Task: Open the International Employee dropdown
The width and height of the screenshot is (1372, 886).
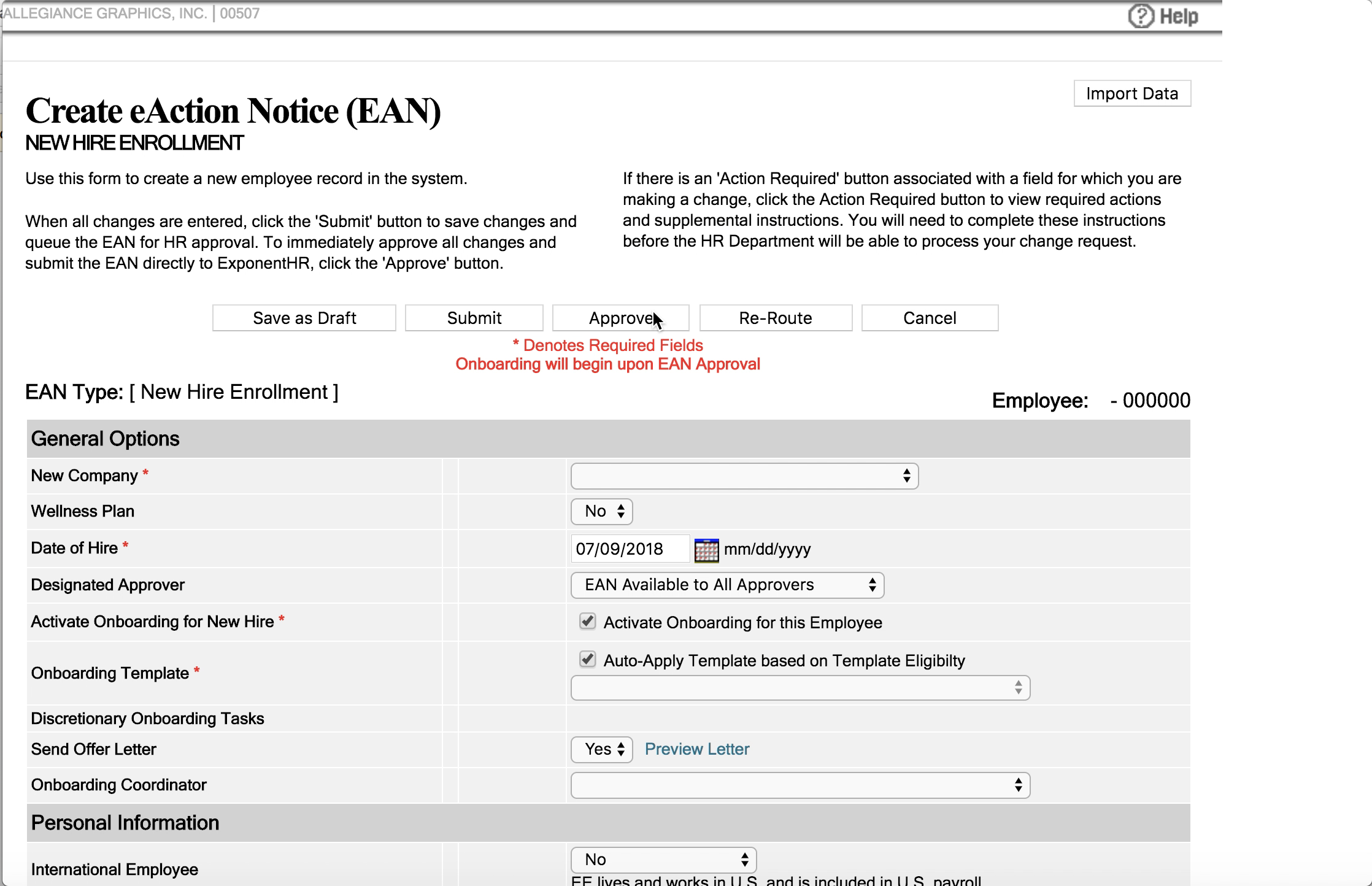Action: (663, 860)
